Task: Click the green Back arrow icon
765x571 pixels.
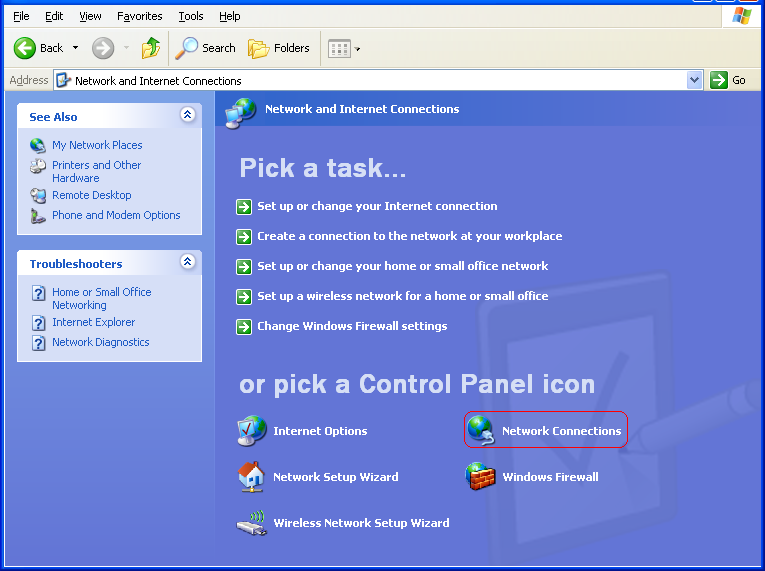Action: click(x=24, y=48)
